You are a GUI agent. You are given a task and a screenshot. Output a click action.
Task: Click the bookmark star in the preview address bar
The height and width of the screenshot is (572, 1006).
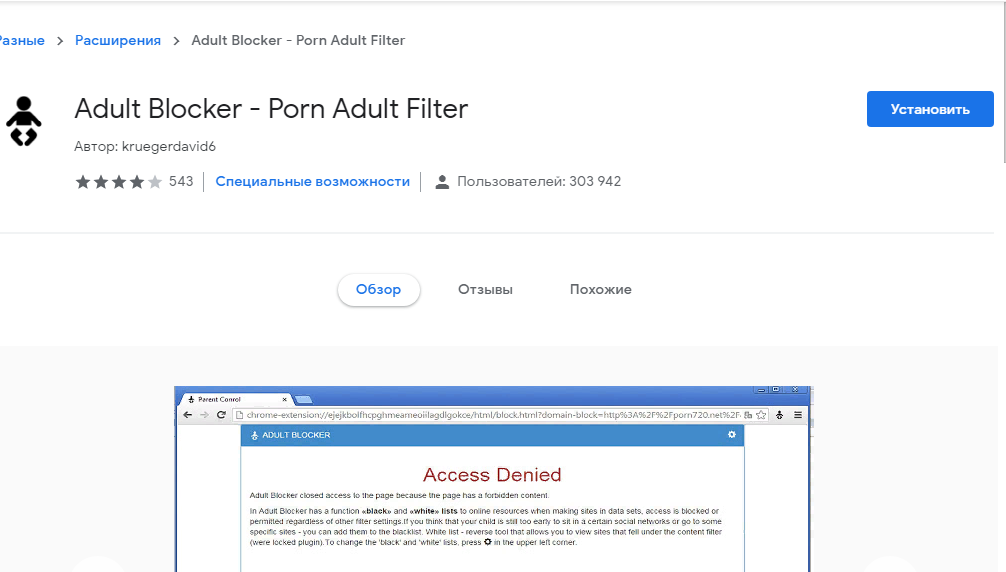(761, 415)
